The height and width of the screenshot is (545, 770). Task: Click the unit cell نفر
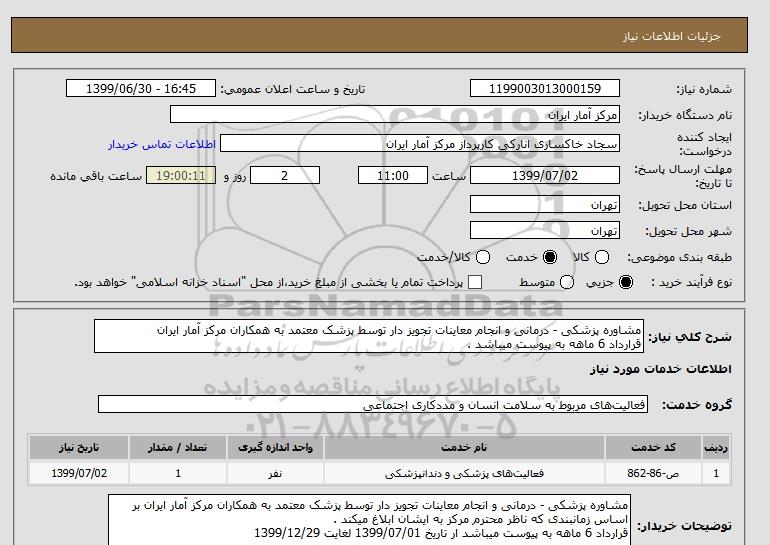click(275, 473)
